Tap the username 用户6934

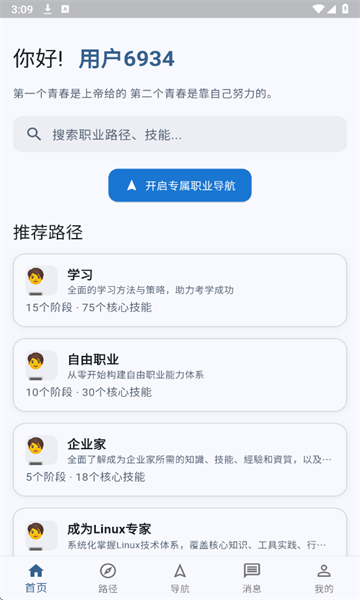127,59
